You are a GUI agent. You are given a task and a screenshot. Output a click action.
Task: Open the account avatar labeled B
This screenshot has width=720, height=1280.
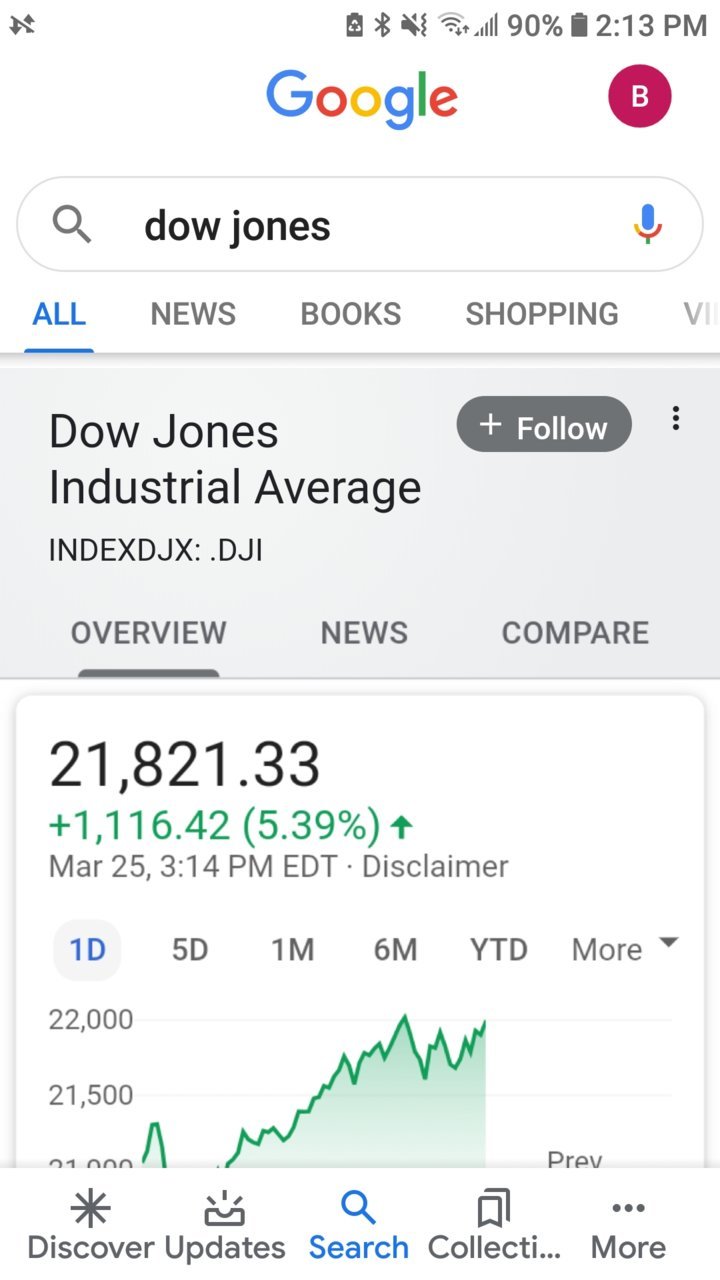639,96
